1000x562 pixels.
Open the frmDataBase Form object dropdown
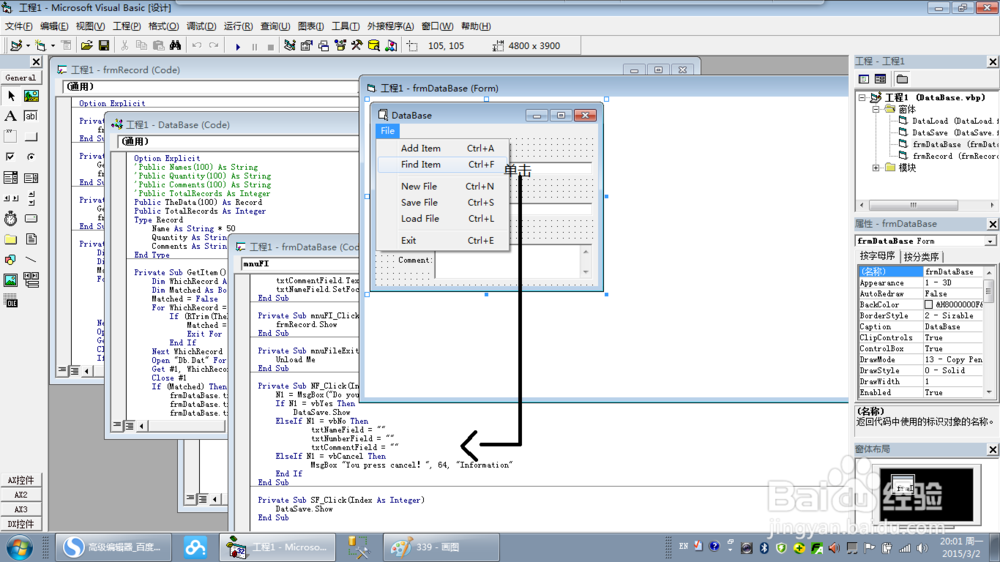tap(989, 241)
